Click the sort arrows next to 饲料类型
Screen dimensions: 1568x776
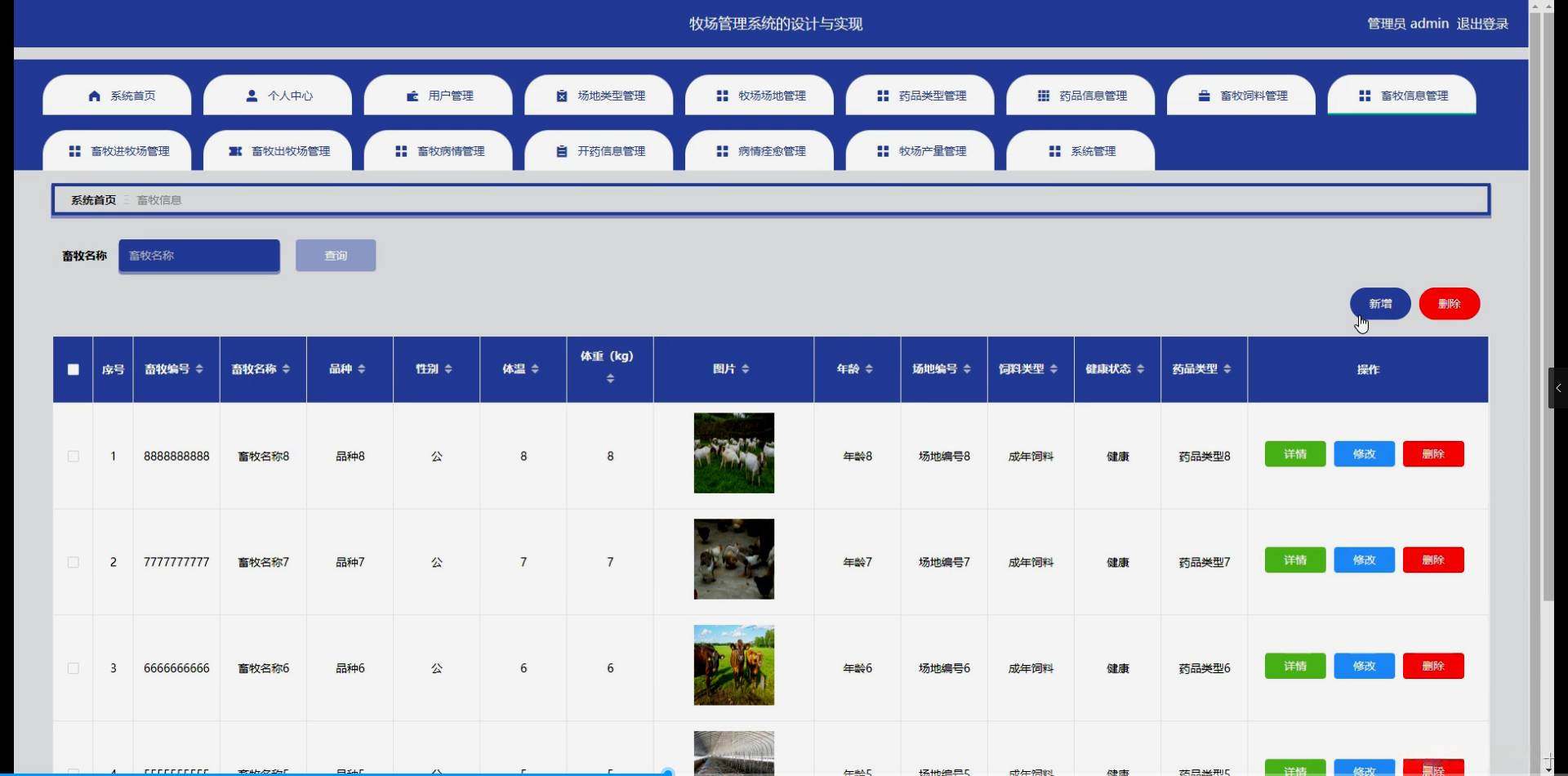tap(1053, 369)
